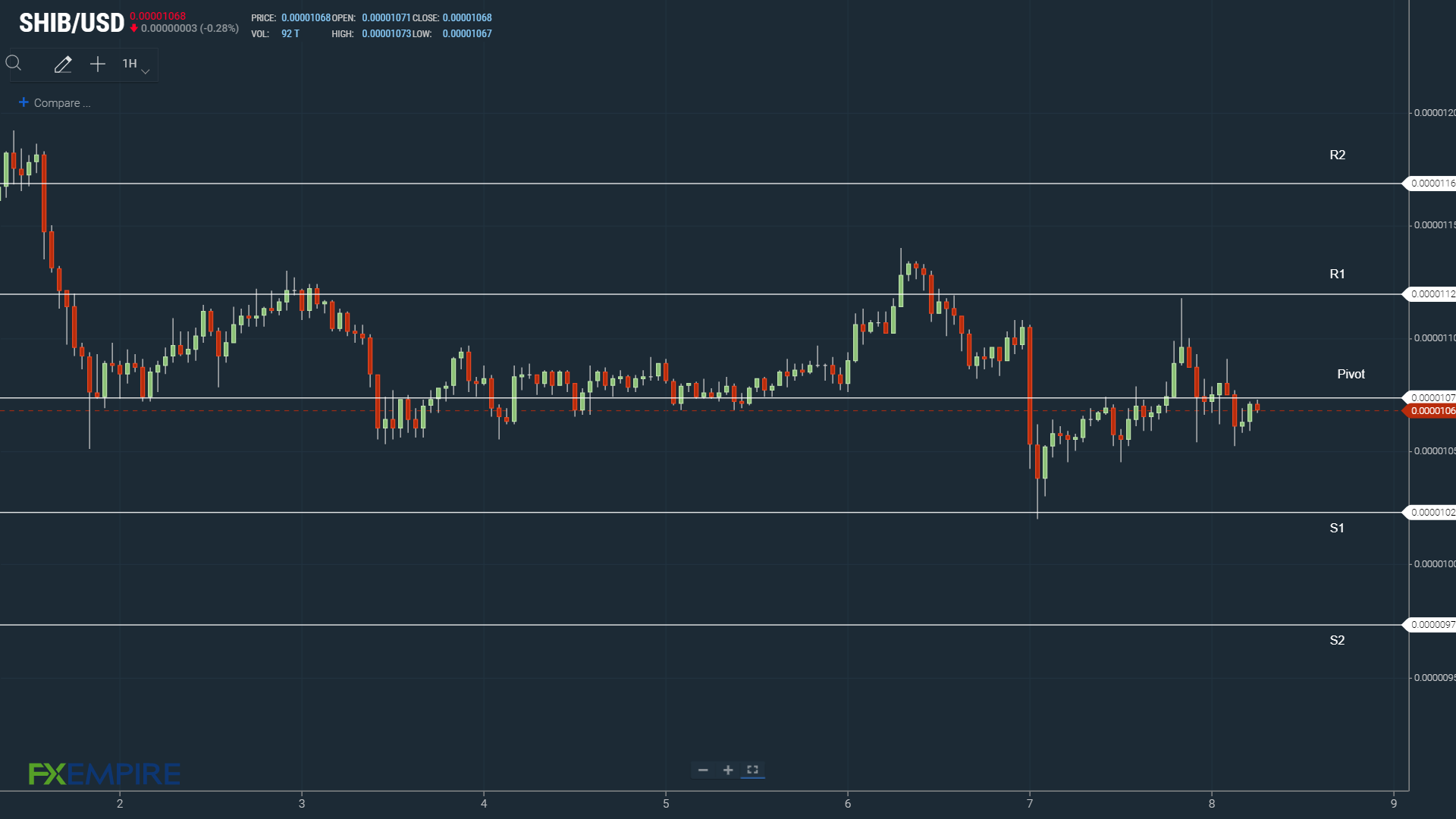
Task: Add indicator with the plus icon
Action: [98, 64]
